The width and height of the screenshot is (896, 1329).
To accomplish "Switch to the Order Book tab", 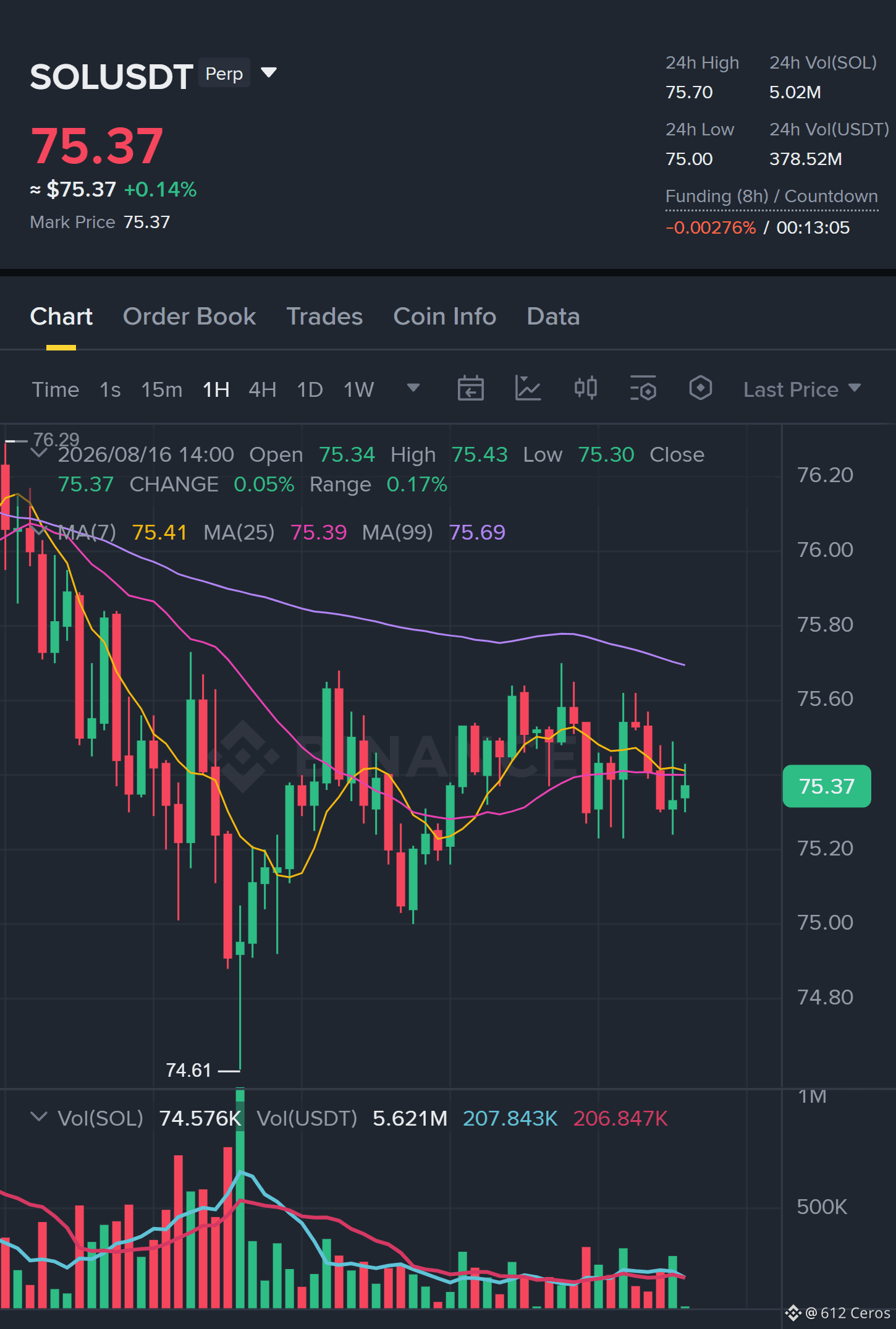I will click(x=189, y=316).
